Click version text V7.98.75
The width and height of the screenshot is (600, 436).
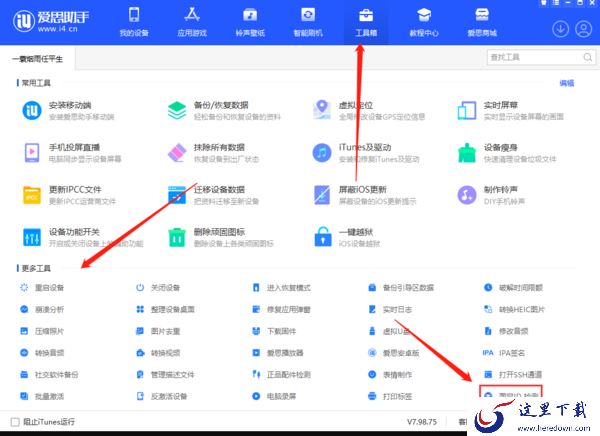click(422, 422)
